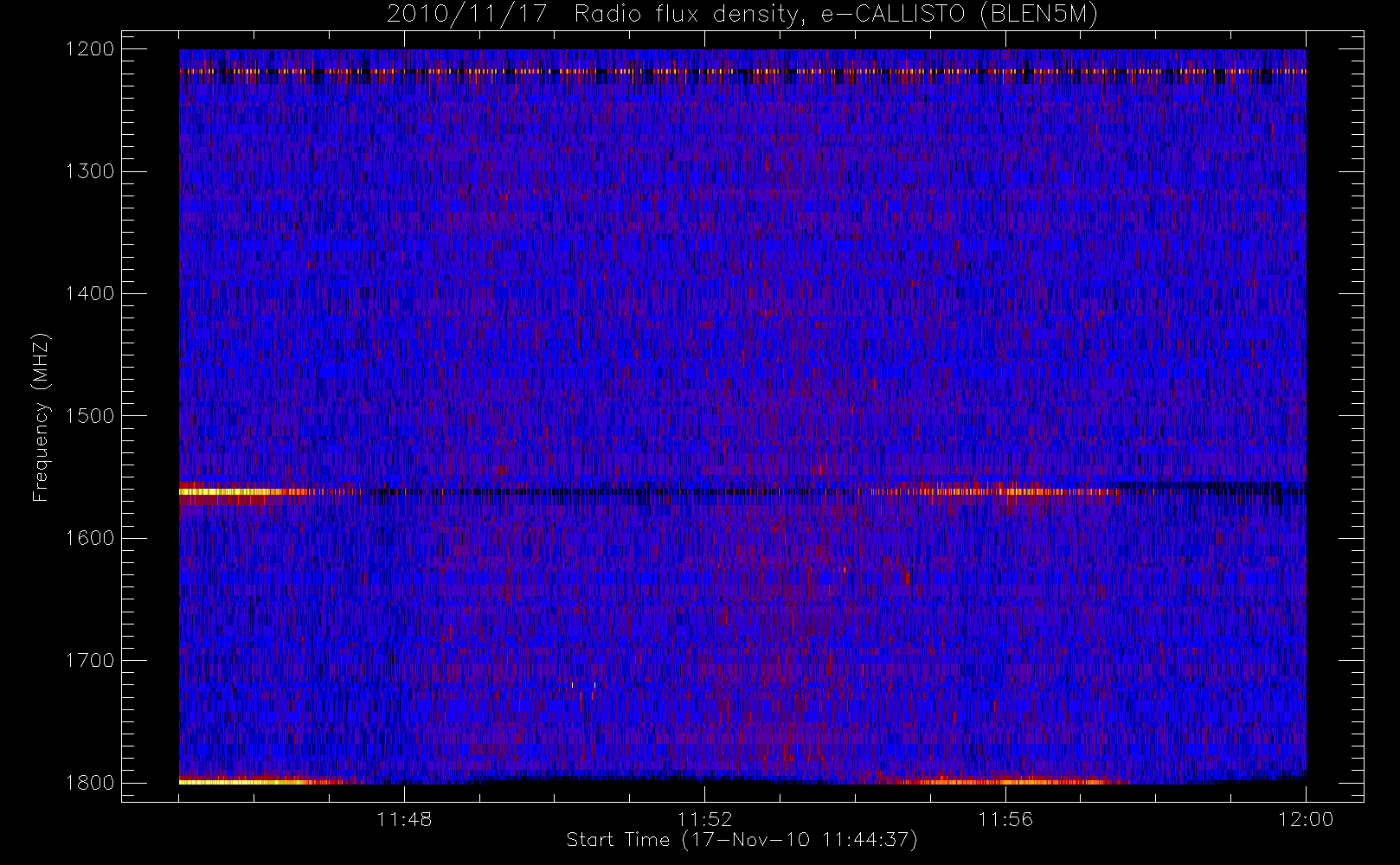
Task: Click the 12:00 time tick label
Action: [1306, 819]
